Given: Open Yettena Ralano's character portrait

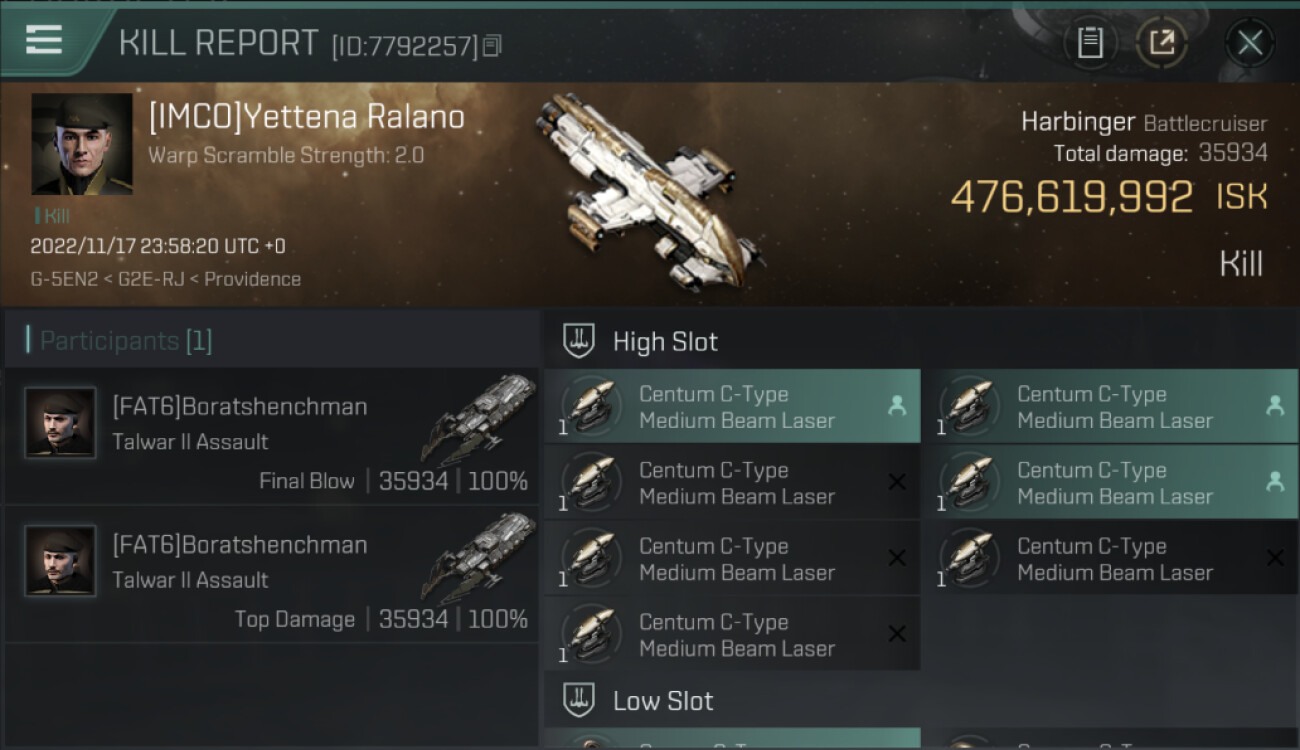Looking at the screenshot, I should 82,144.
